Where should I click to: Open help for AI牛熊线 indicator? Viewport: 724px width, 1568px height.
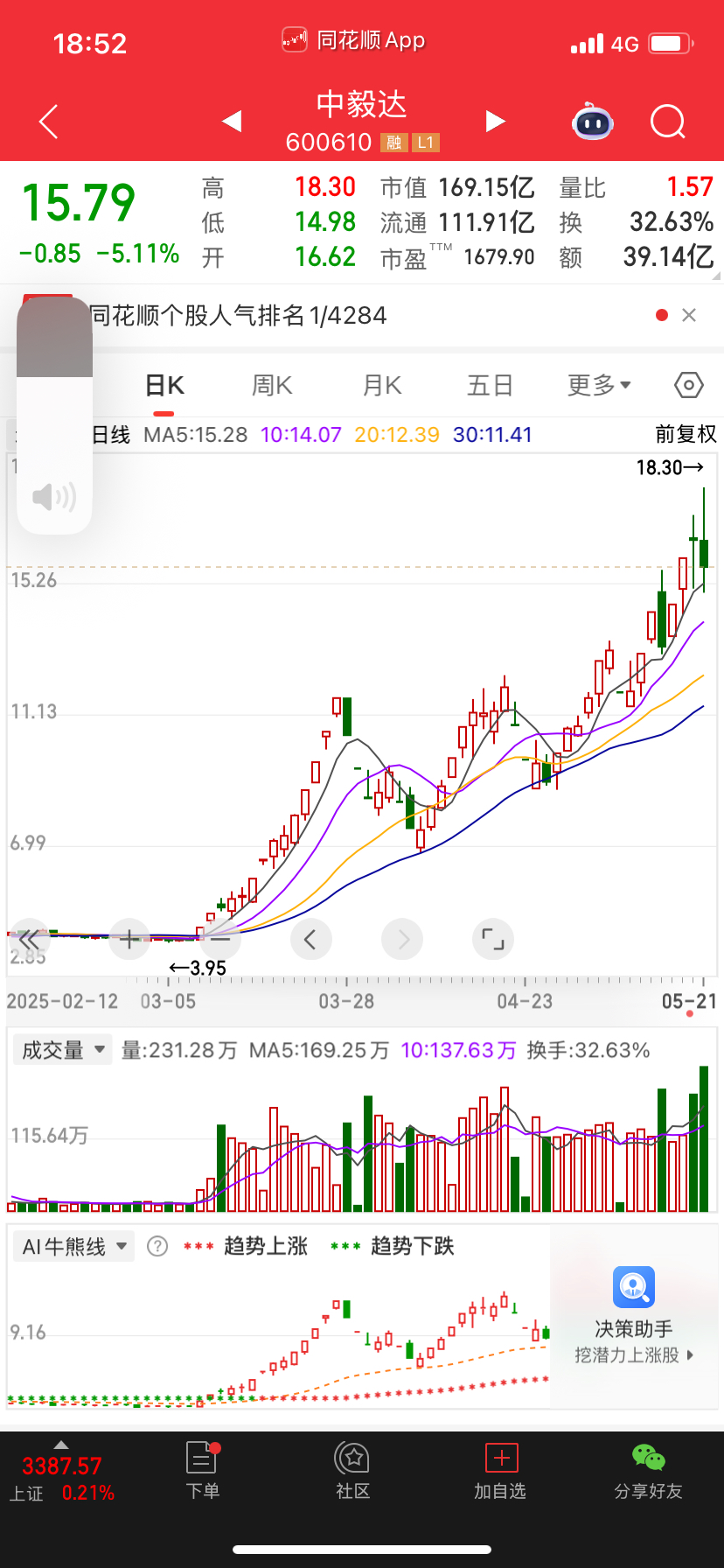tap(157, 1246)
